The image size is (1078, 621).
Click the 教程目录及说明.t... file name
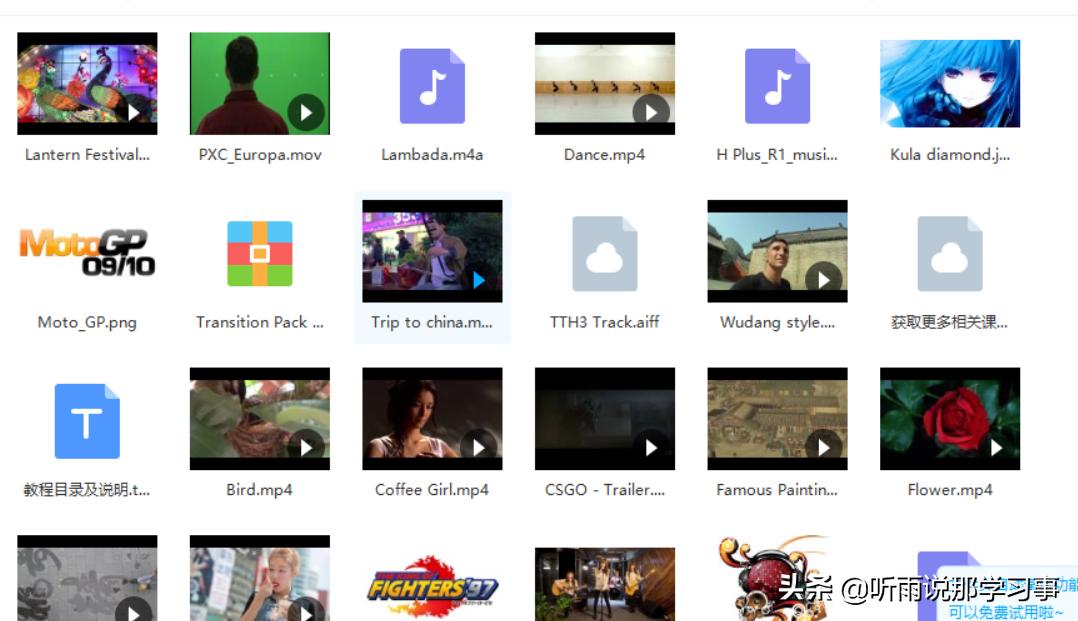coord(87,490)
